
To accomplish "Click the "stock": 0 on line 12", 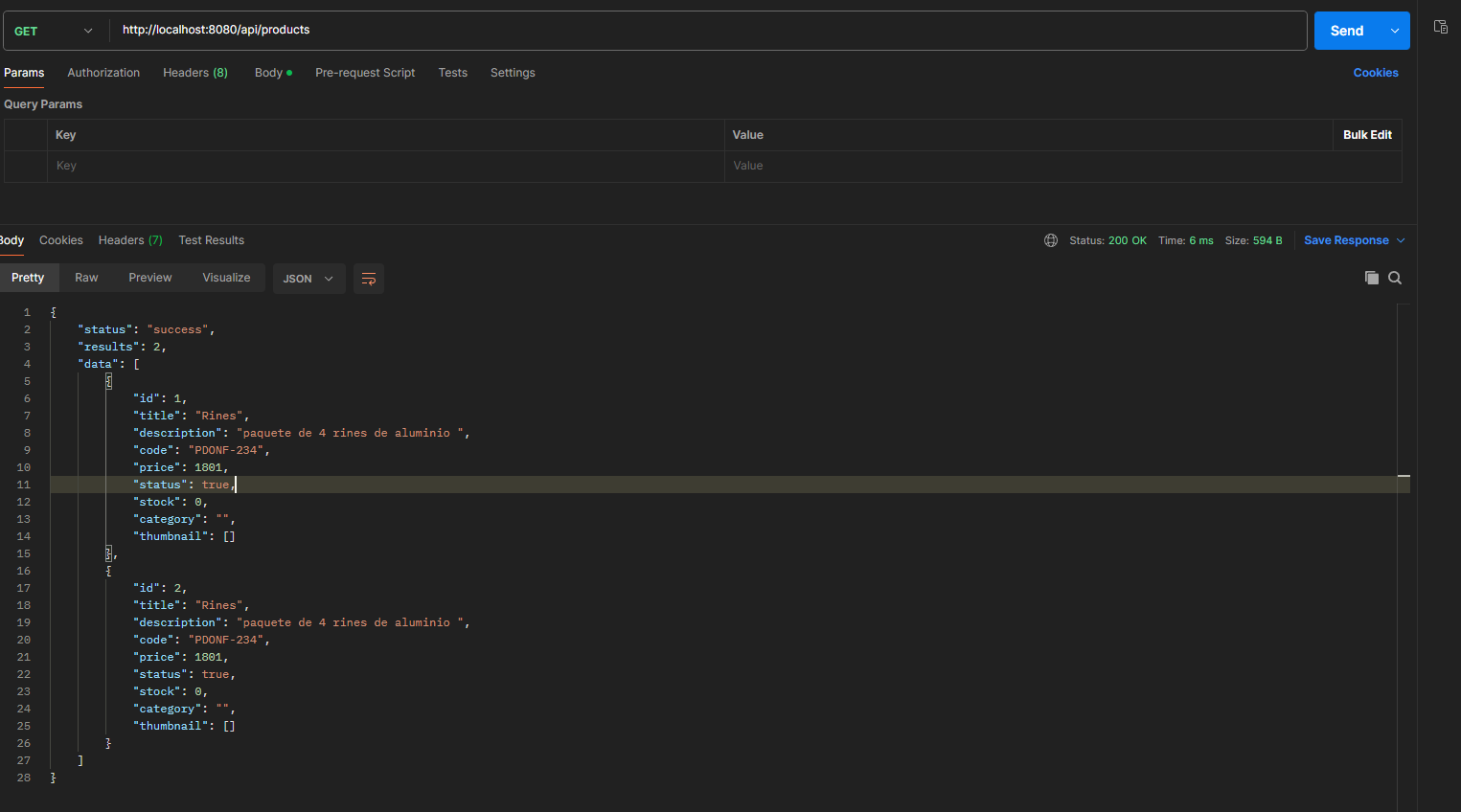I will [x=171, y=502].
